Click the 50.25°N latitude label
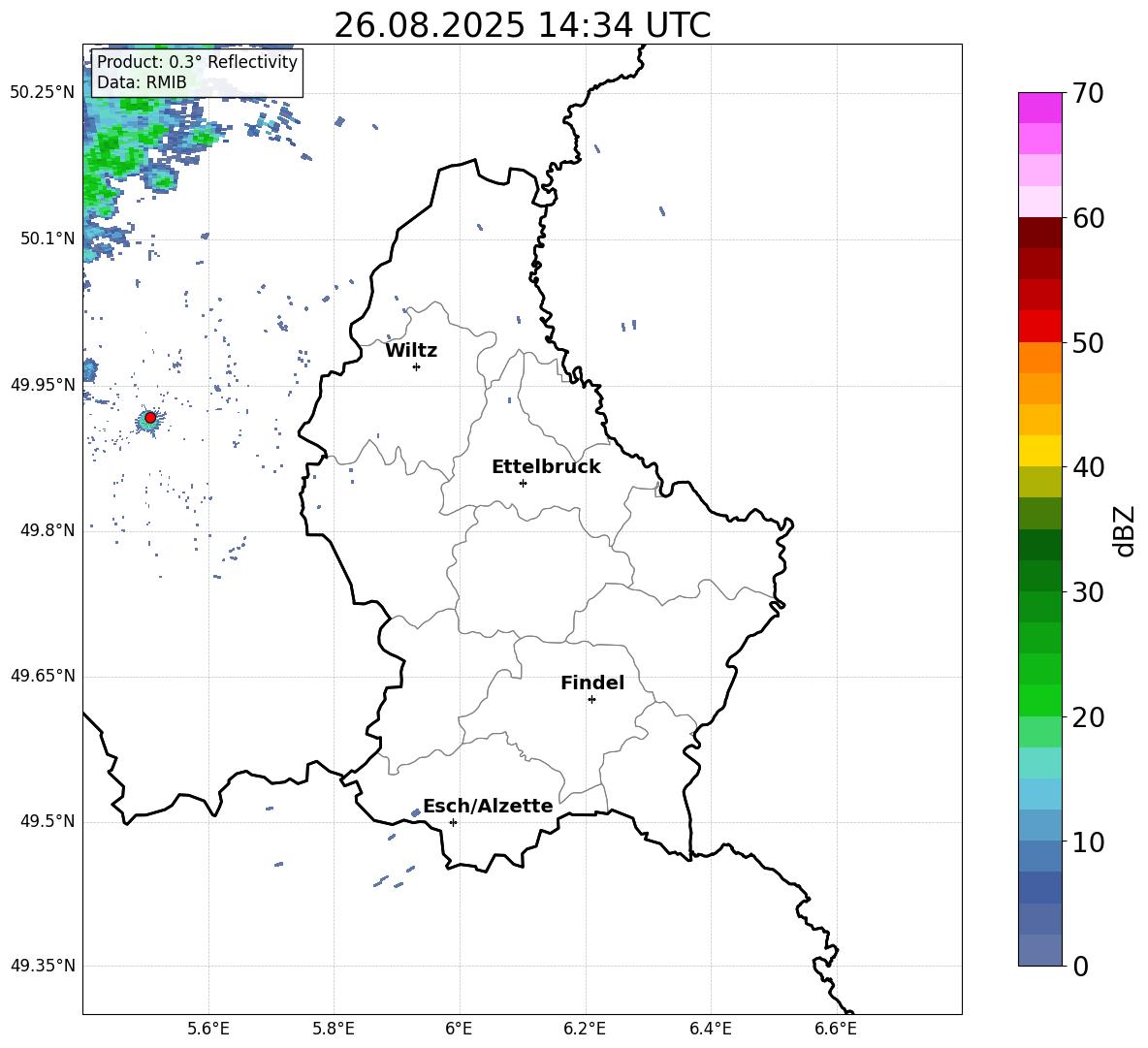Viewport: 1148px width, 1048px height. pyautogui.click(x=43, y=92)
